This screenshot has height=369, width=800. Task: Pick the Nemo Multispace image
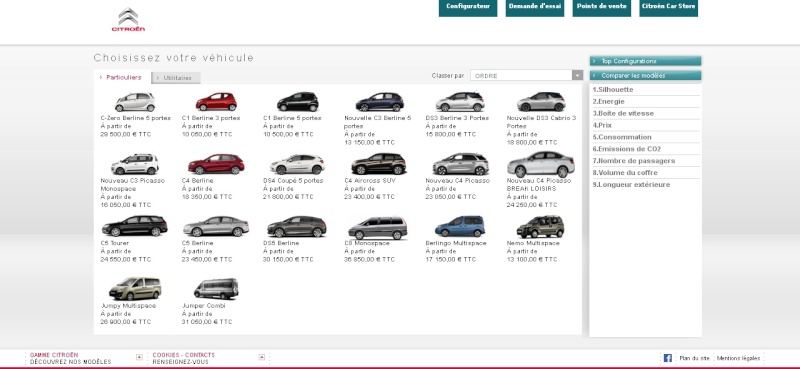(540, 227)
